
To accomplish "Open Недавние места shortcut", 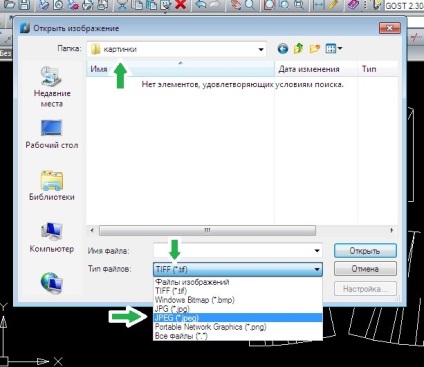I will tap(52, 87).
